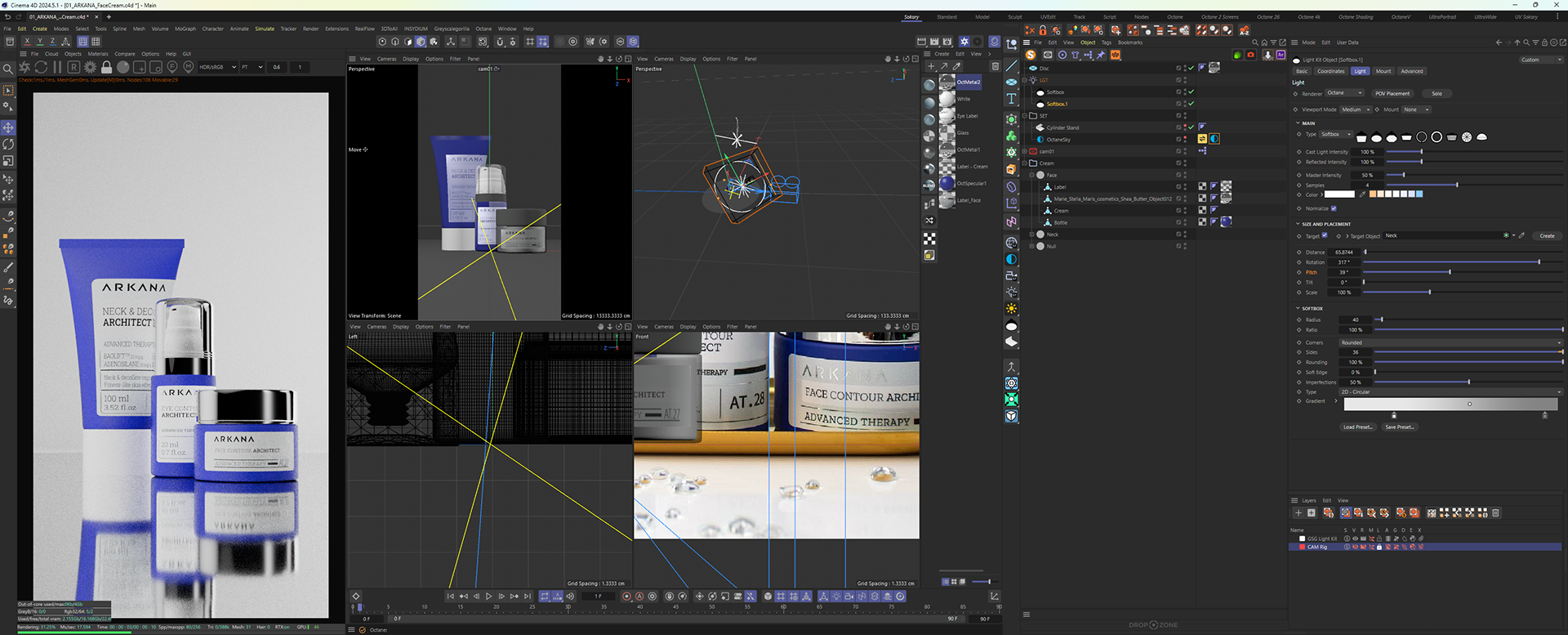The width and height of the screenshot is (1568, 635).
Task: Click the Solo button
Action: pyautogui.click(x=1437, y=93)
